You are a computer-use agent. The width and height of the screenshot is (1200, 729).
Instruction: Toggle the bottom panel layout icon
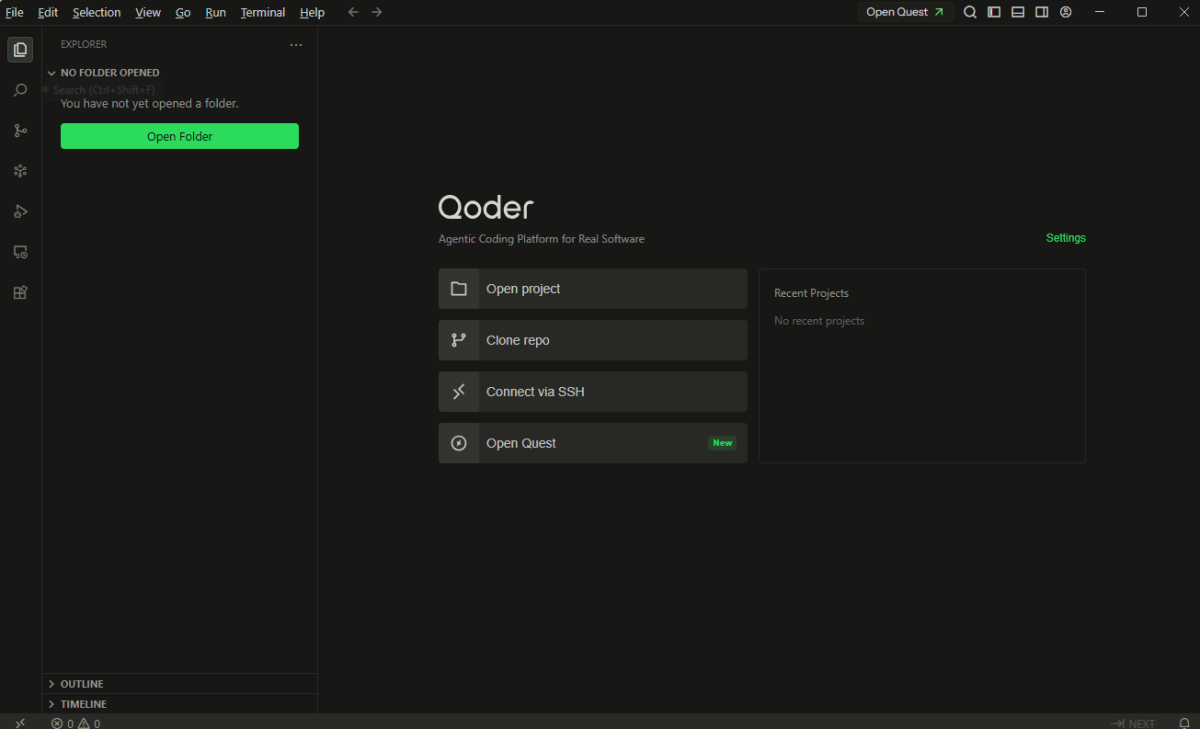pos(1018,12)
